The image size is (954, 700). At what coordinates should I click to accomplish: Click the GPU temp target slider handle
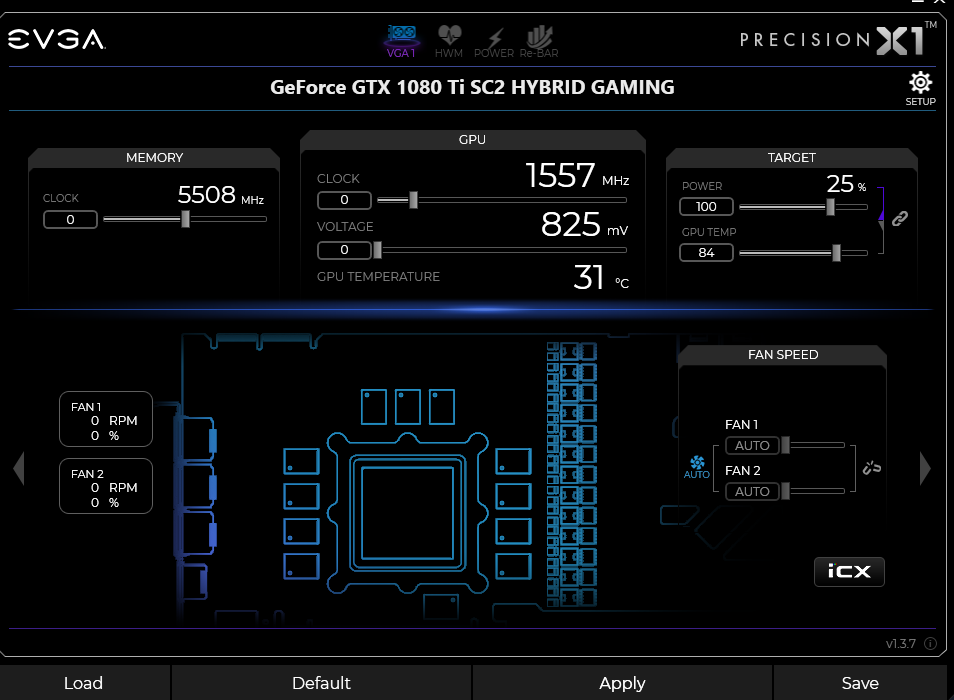(837, 252)
